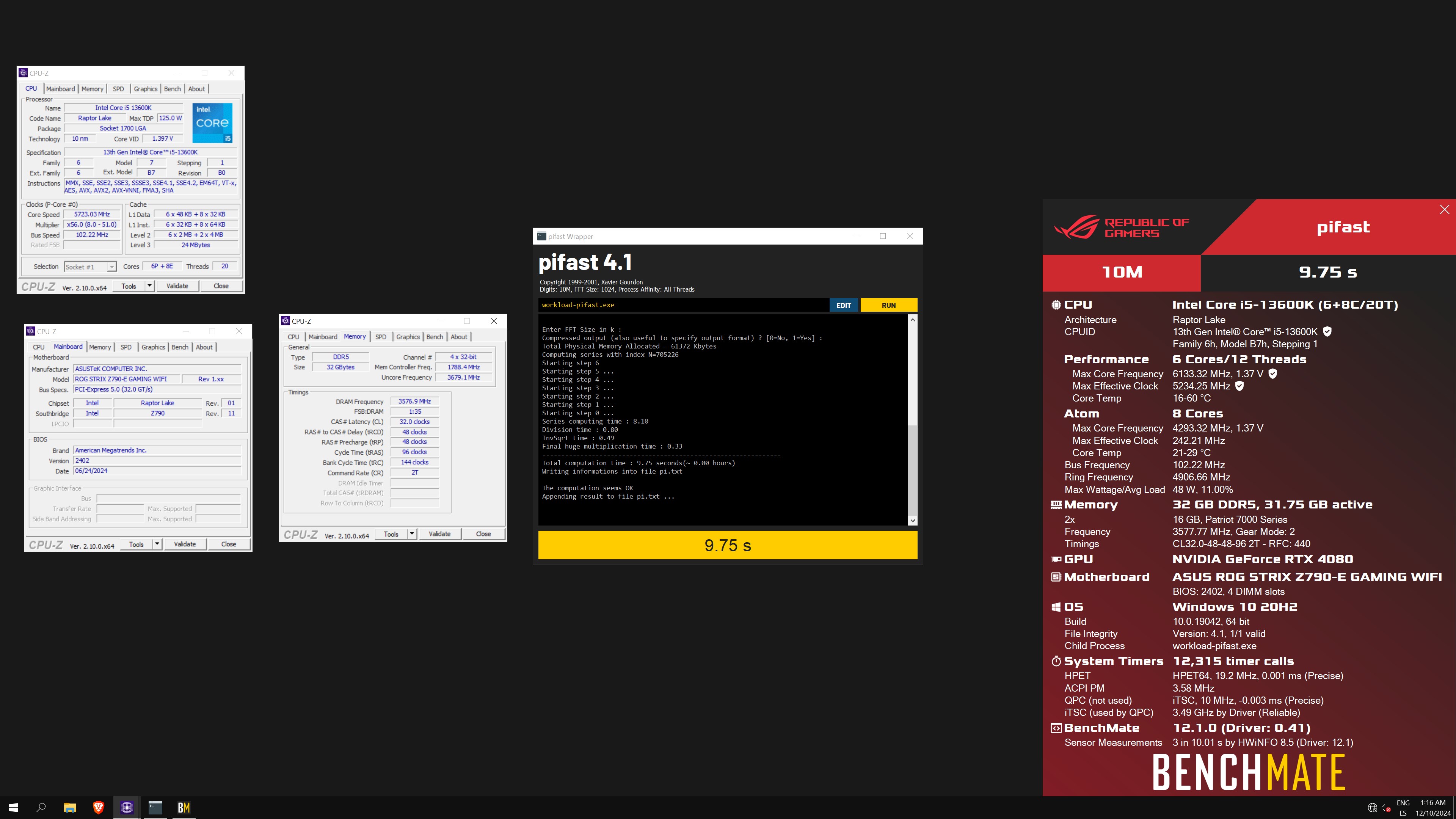Click CPU chip icon in BenchMate panel
1456x819 pixels.
coord(1056,304)
